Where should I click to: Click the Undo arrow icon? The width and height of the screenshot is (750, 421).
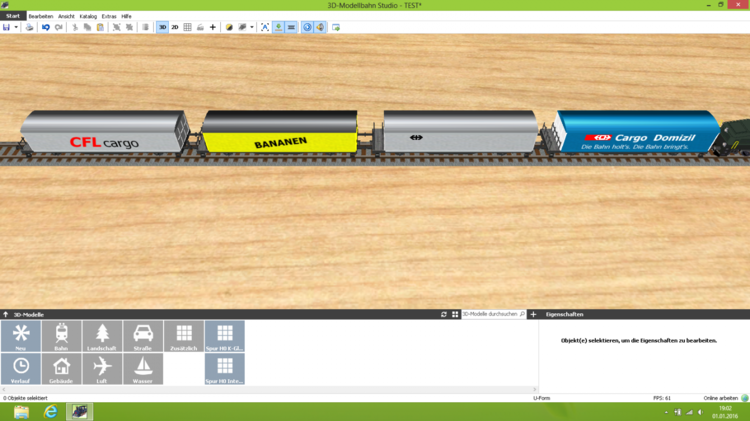coord(45,27)
